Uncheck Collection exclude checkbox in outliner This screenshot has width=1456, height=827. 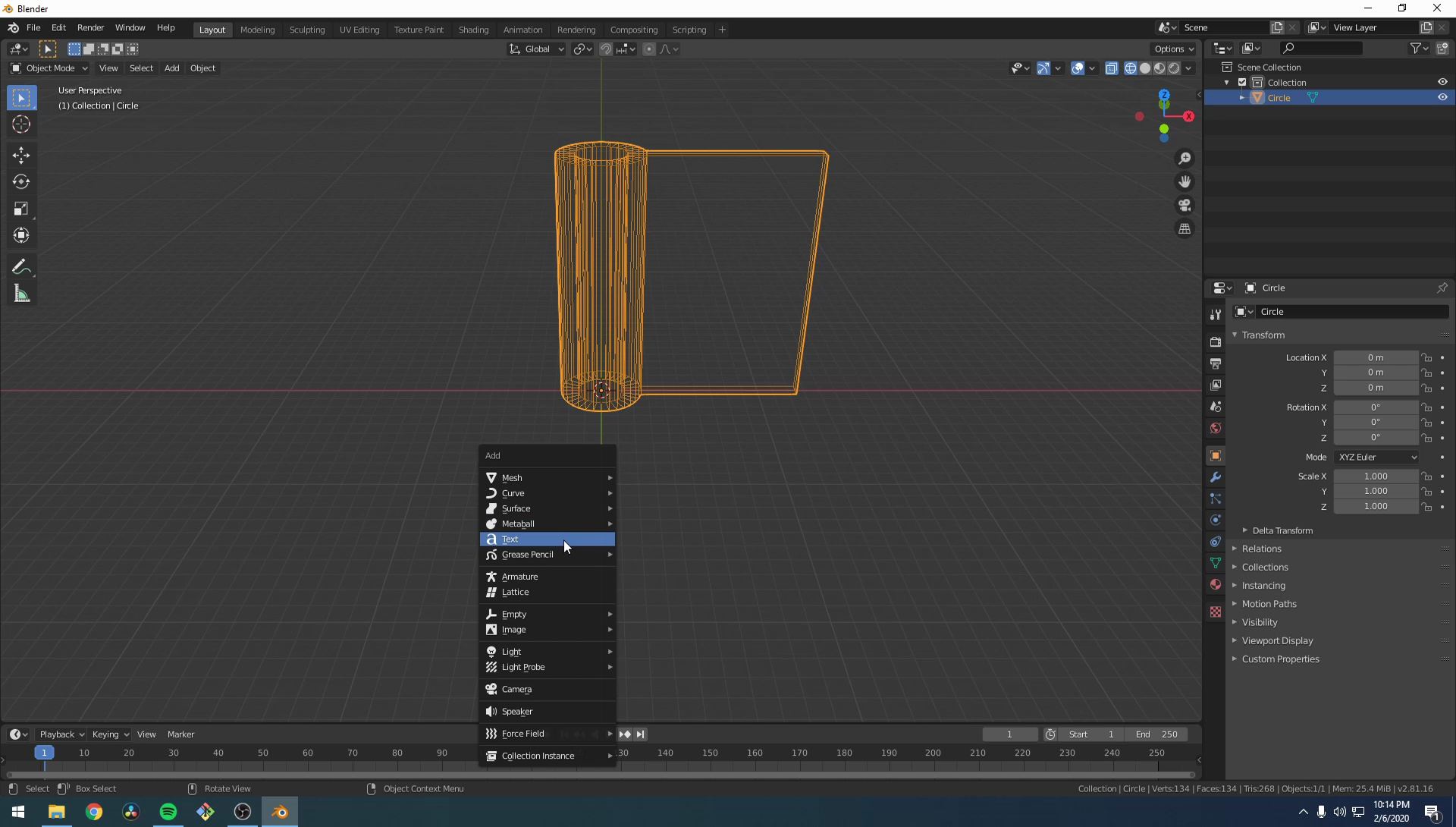pyautogui.click(x=1242, y=83)
